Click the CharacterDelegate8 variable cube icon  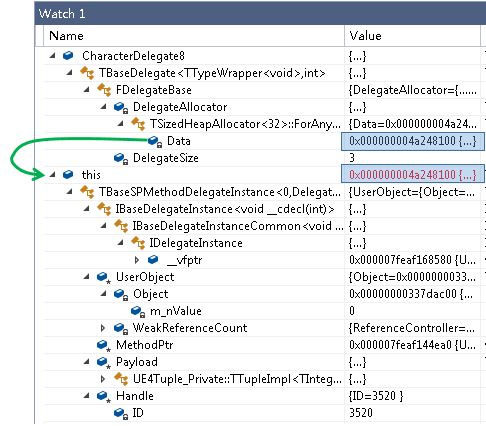68,56
